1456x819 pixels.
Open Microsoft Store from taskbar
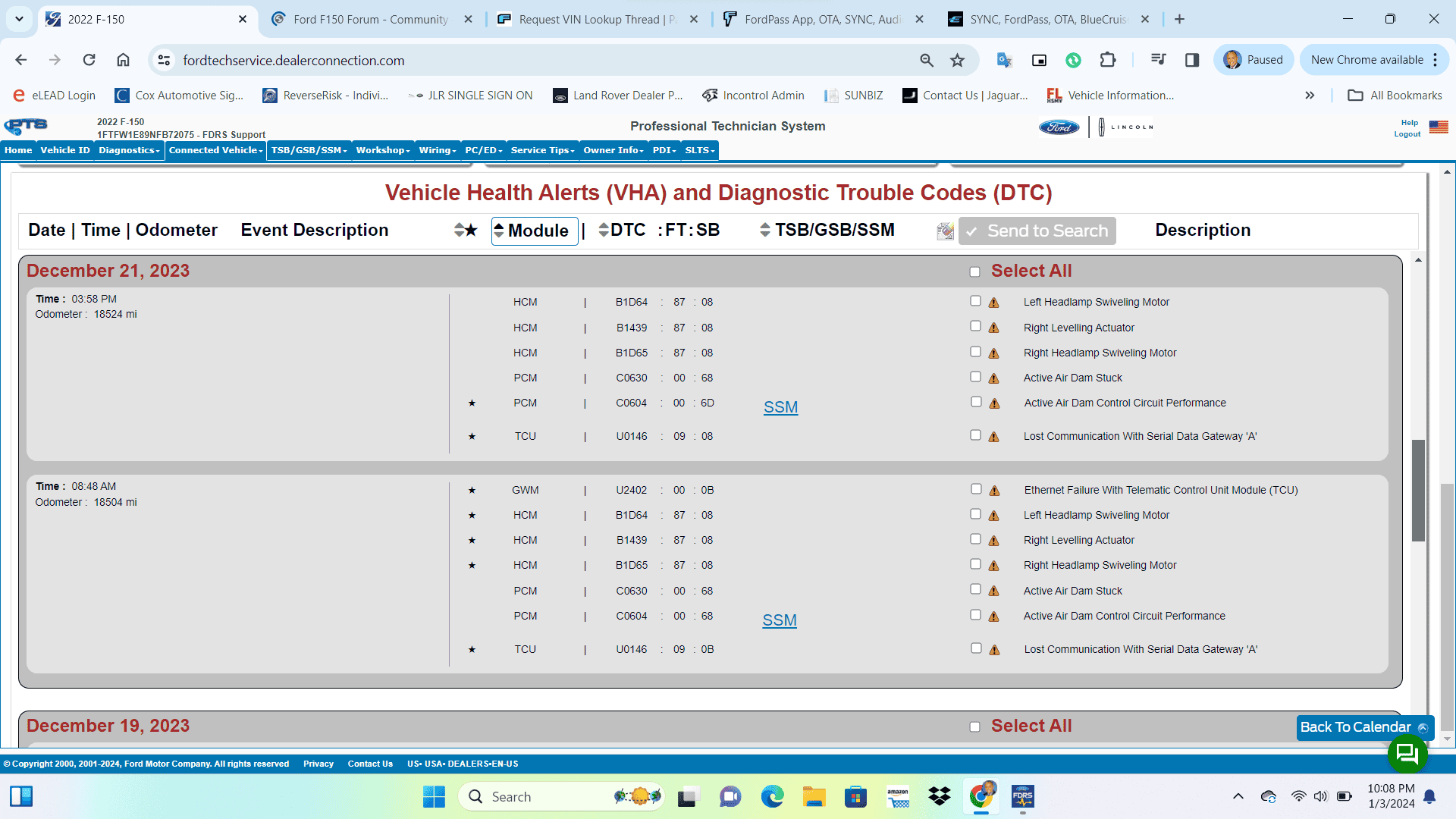tap(856, 796)
